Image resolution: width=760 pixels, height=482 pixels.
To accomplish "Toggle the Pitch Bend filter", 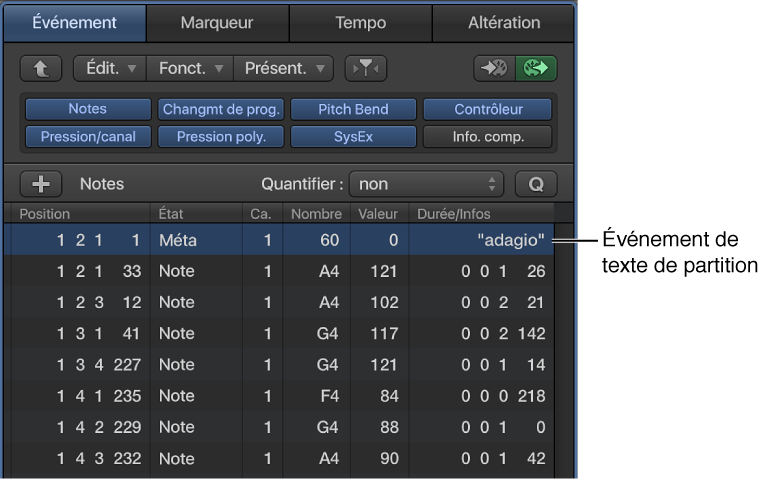I will point(353,109).
